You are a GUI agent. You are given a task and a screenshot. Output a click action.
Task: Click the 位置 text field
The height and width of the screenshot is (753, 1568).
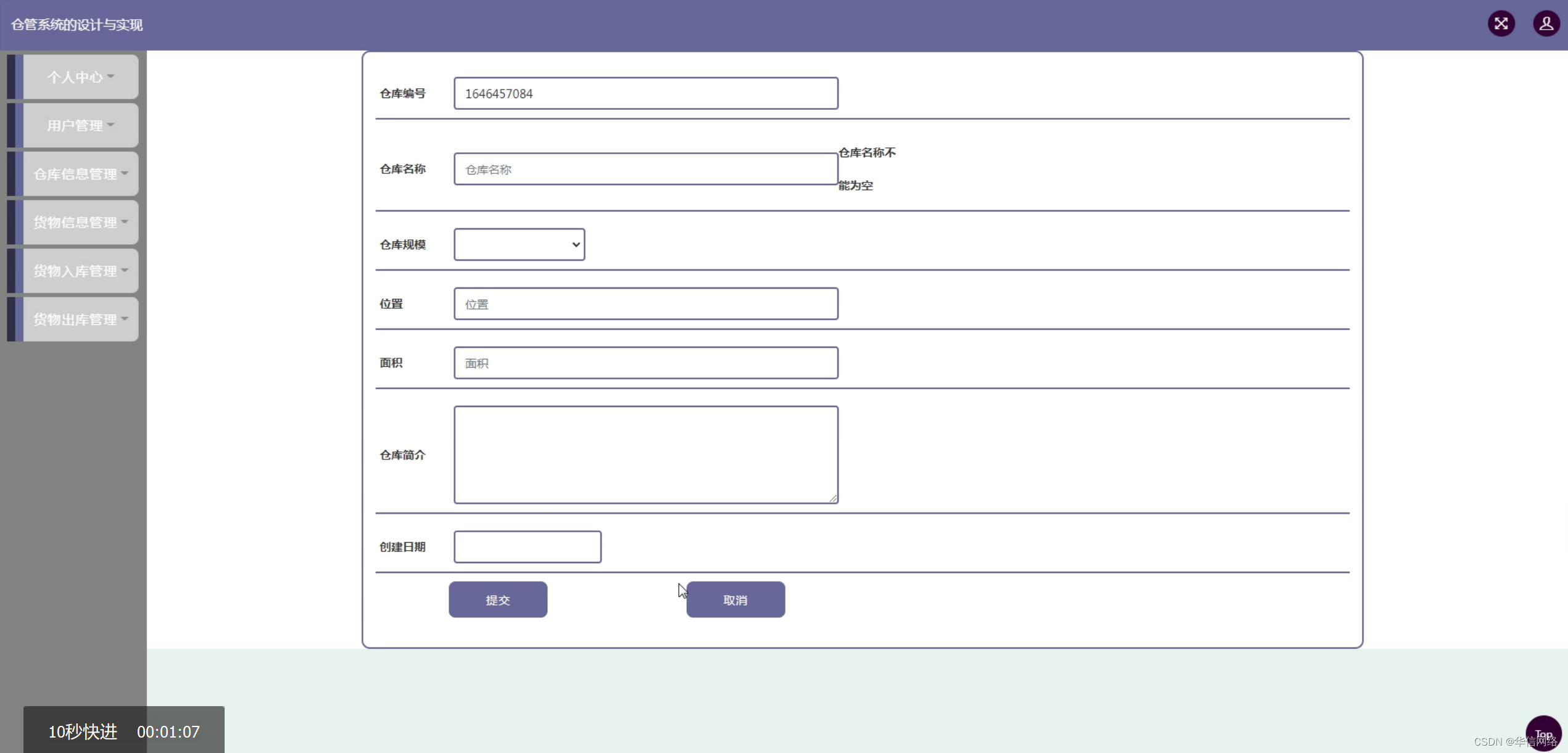point(645,304)
